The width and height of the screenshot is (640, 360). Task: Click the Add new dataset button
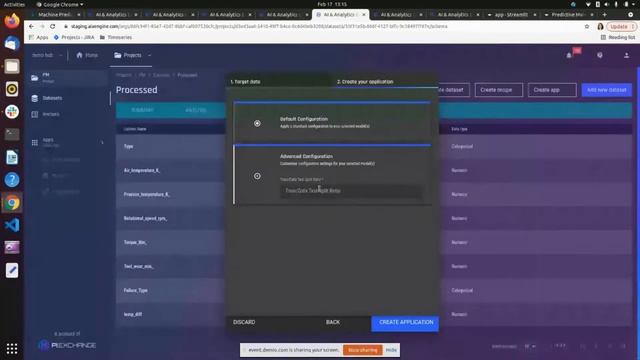607,90
